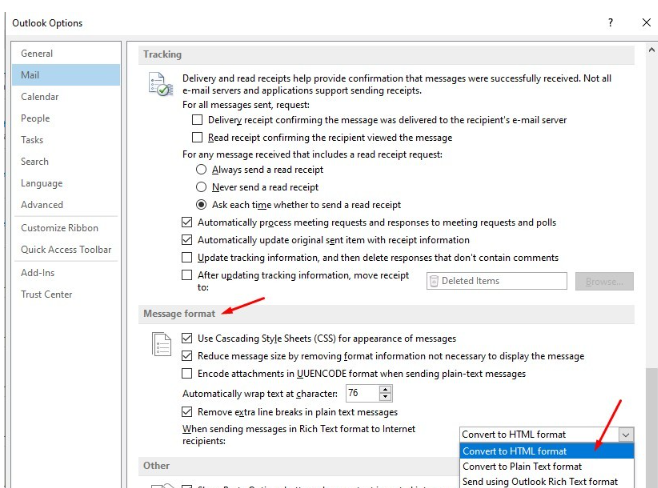Screen dimensions: 658x488
Task: Open the People options category
Action: (x=66, y=118)
